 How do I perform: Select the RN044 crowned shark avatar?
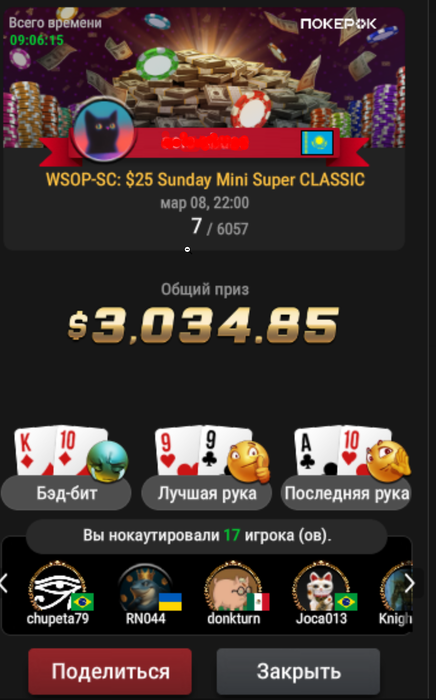[145, 588]
